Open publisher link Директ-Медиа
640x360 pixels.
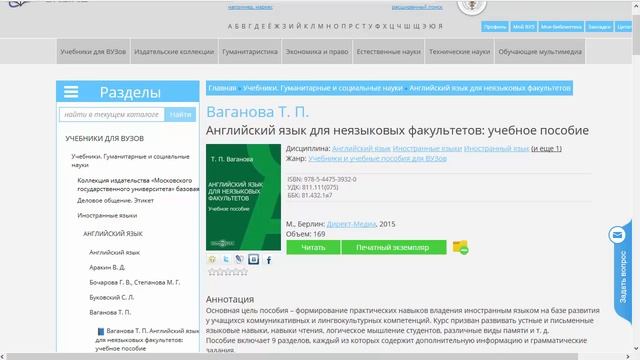[351, 224]
